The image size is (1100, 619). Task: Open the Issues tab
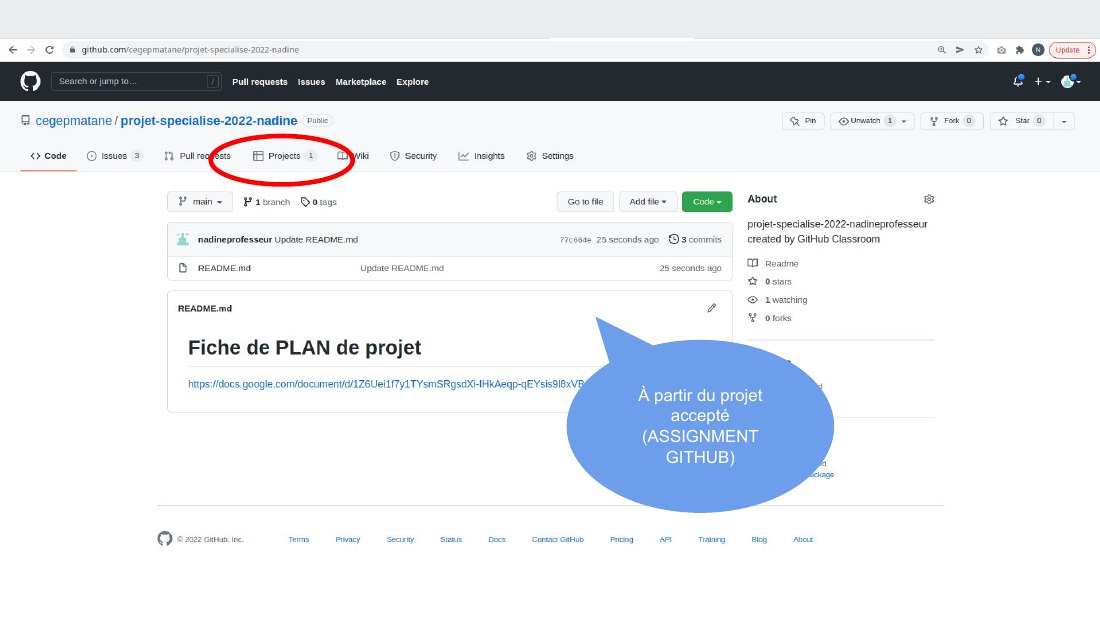pyautogui.click(x=114, y=156)
